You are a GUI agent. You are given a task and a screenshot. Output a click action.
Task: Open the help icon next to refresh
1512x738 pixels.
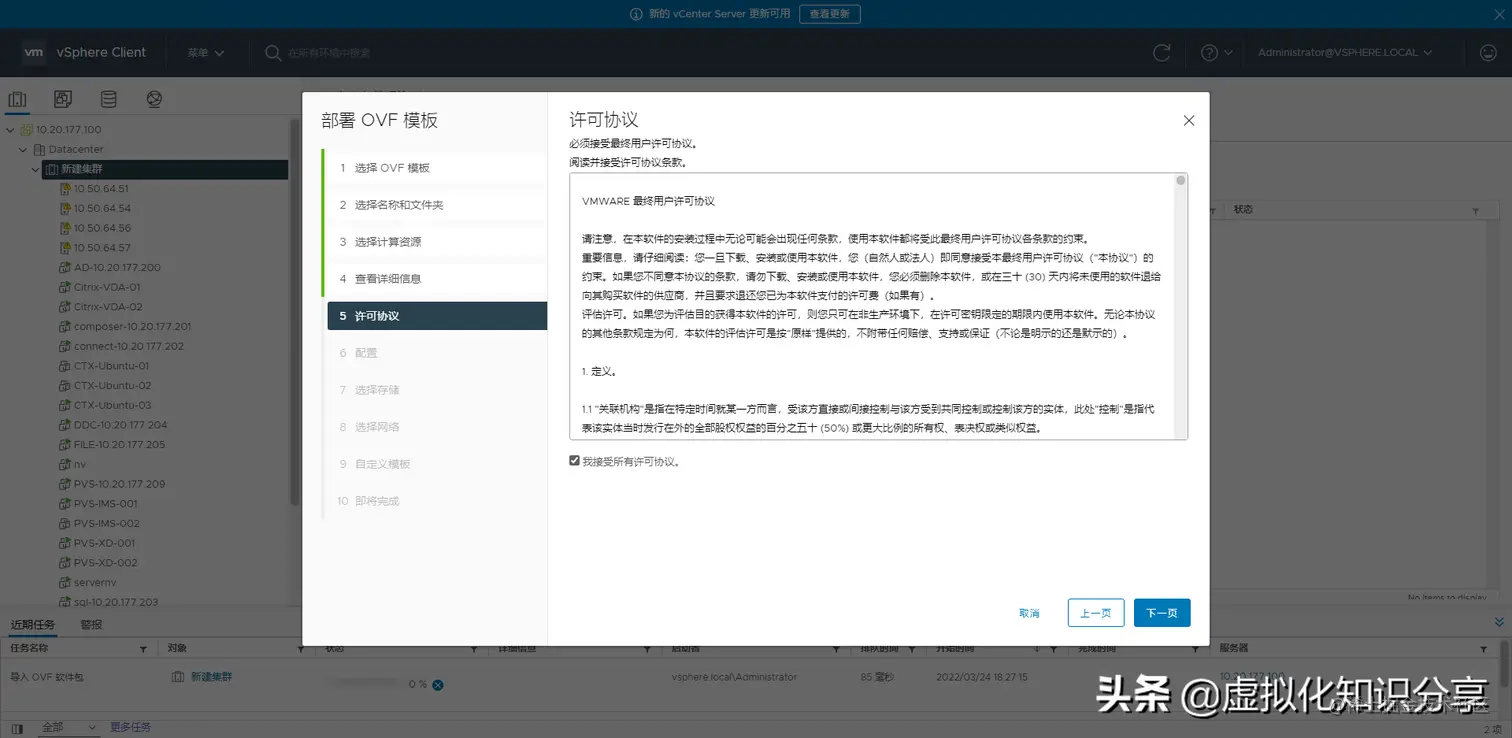point(1210,52)
